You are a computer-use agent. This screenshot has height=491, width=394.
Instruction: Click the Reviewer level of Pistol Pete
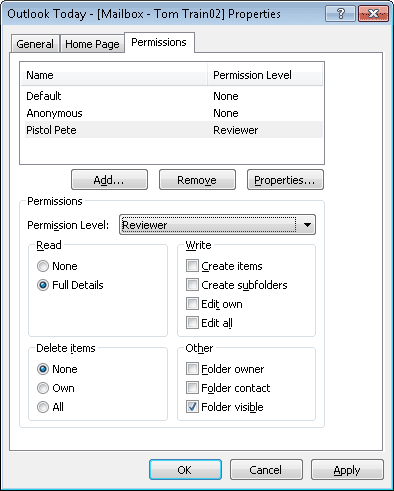(x=236, y=130)
